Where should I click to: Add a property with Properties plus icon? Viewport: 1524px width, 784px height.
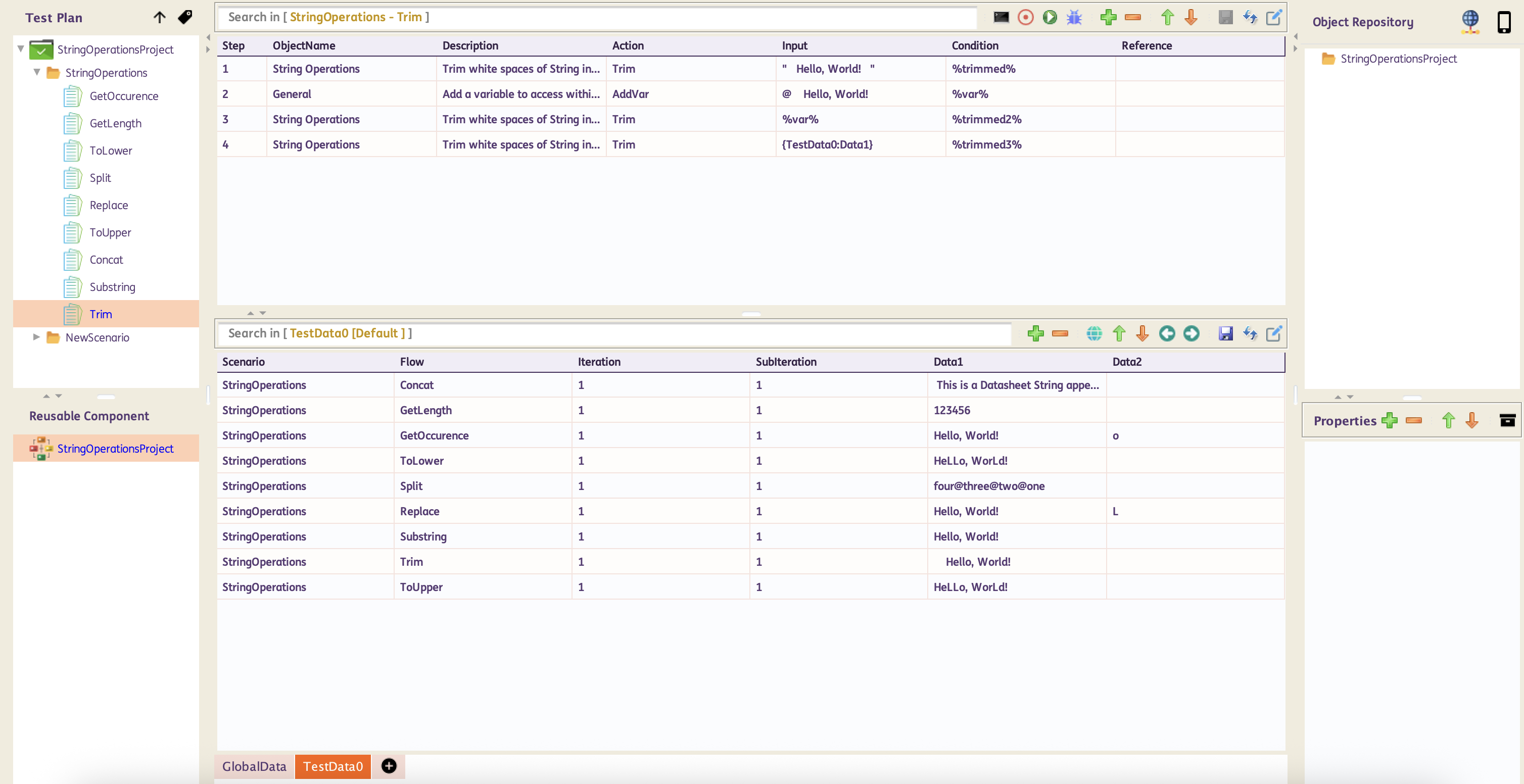click(x=1390, y=420)
